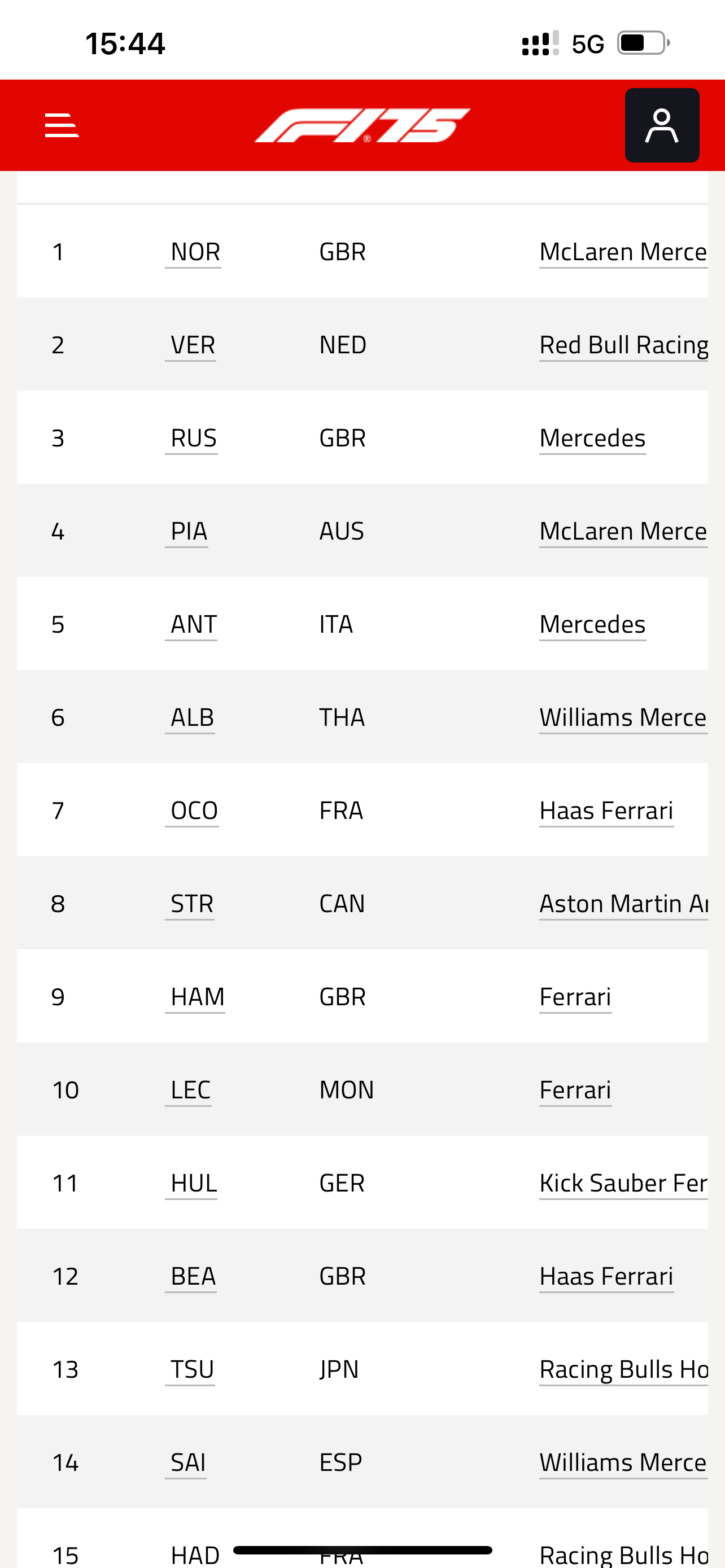The width and height of the screenshot is (725, 1568).
Task: Open Kick Sauber Ferrari team link
Action: (x=623, y=1183)
